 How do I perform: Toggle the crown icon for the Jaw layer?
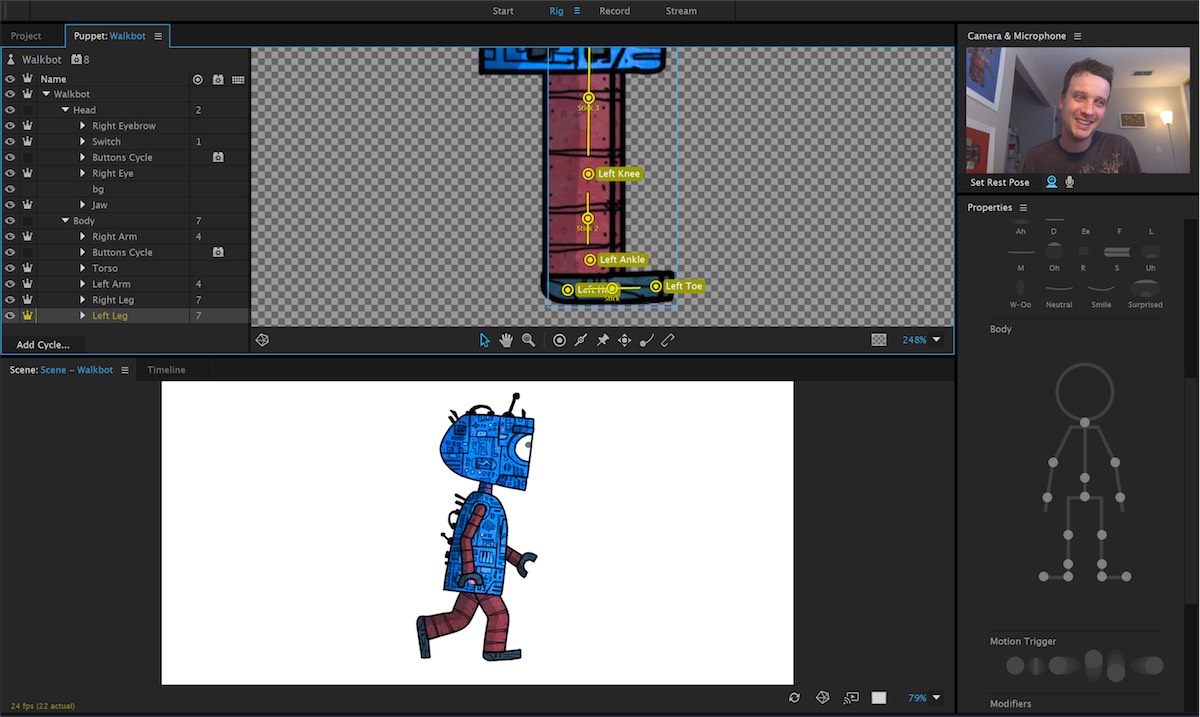point(28,205)
